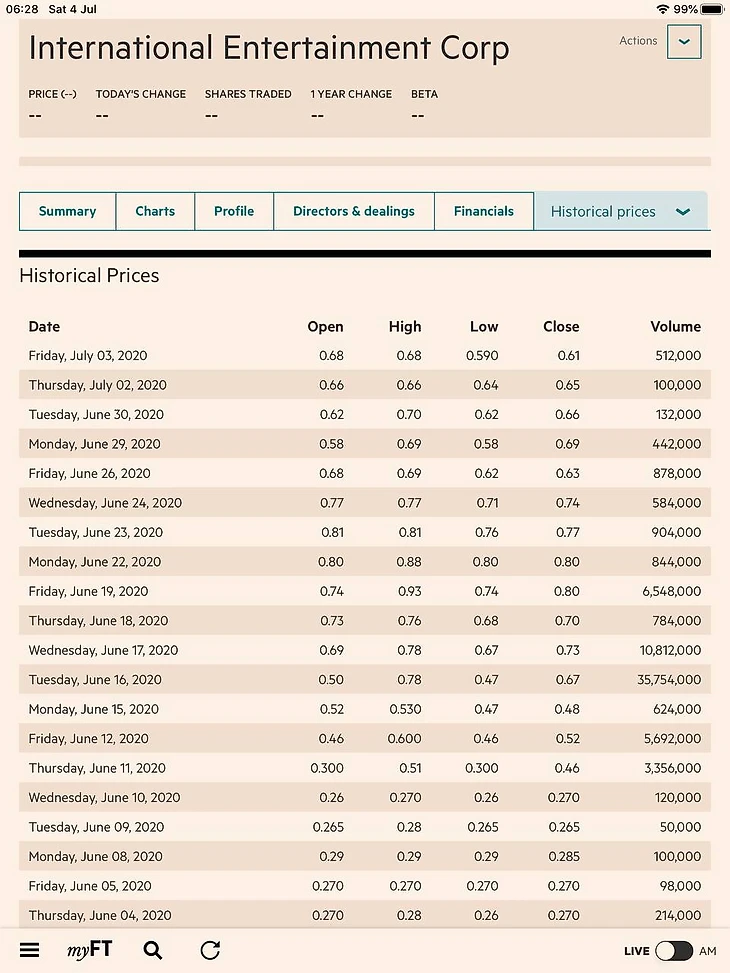Select the Friday, July 03, 2020 row
The width and height of the screenshot is (730, 973).
pos(365,356)
